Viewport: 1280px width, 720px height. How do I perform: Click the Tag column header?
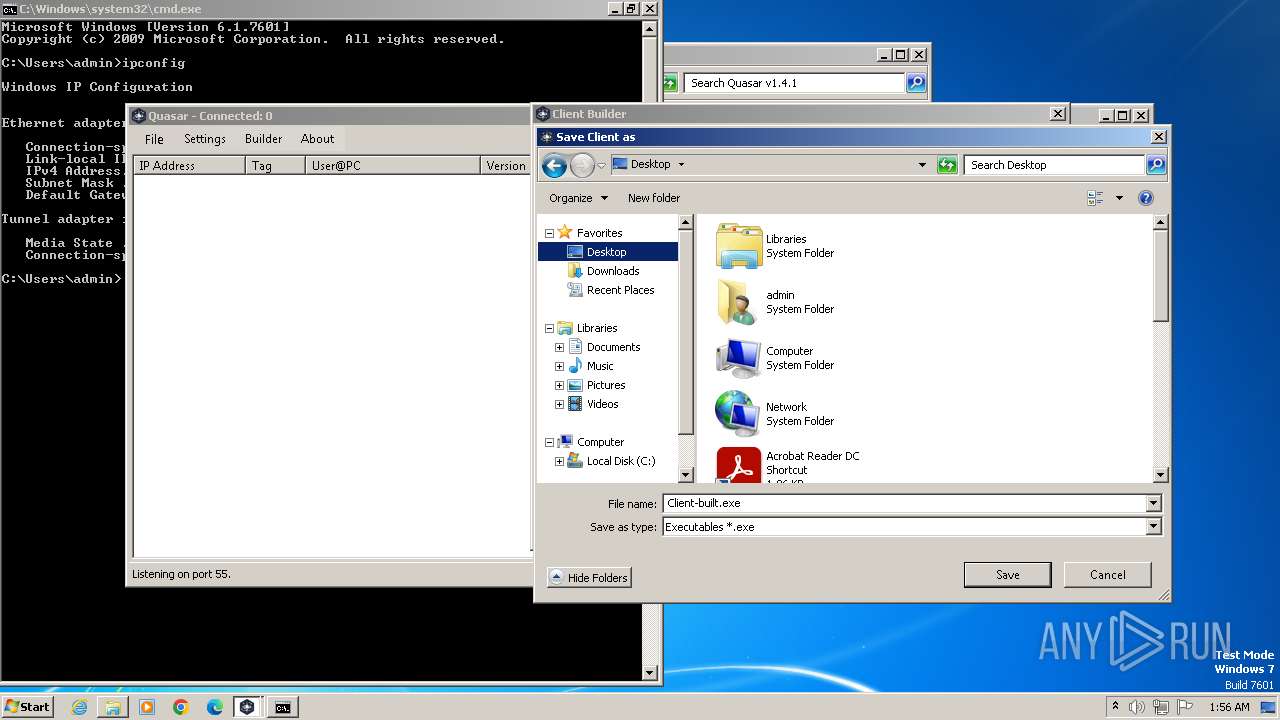point(275,166)
